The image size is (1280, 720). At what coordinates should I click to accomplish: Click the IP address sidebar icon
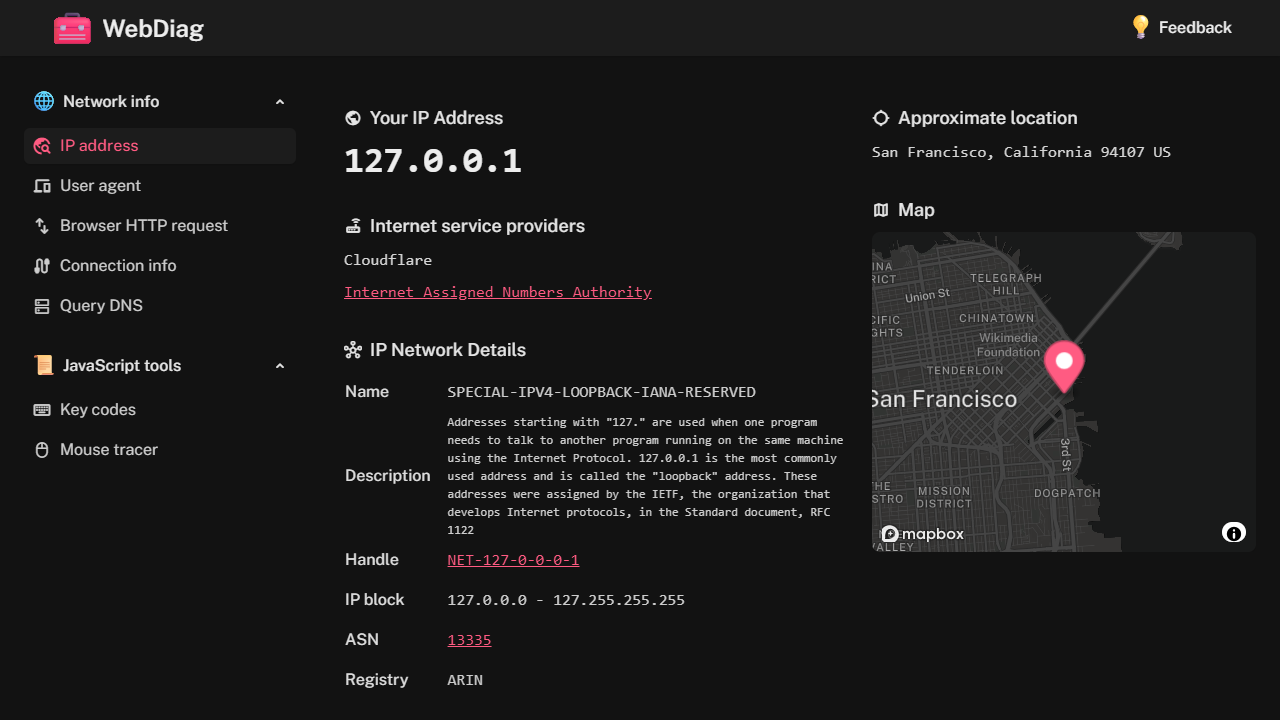point(42,146)
